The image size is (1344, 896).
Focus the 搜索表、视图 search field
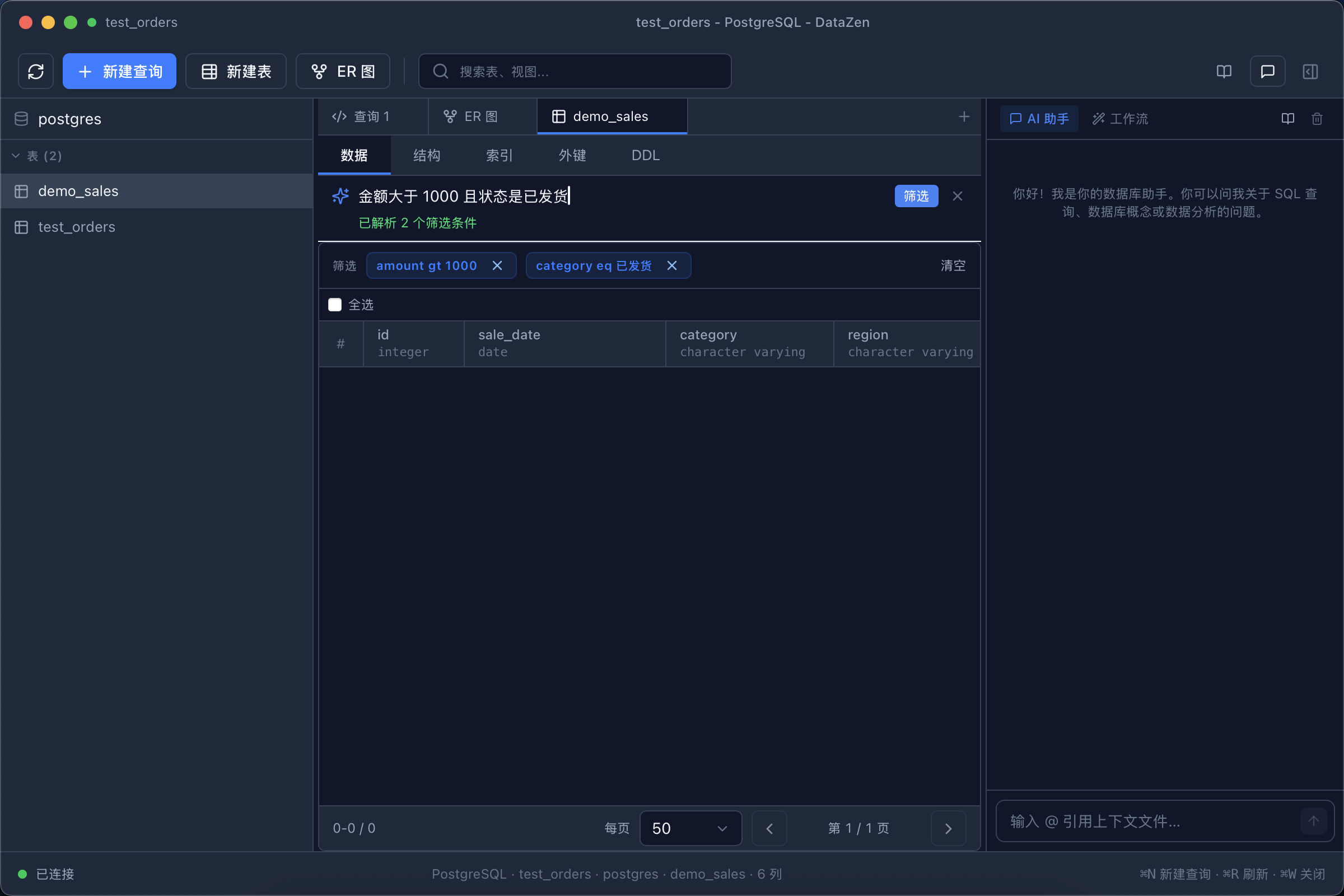(x=575, y=72)
